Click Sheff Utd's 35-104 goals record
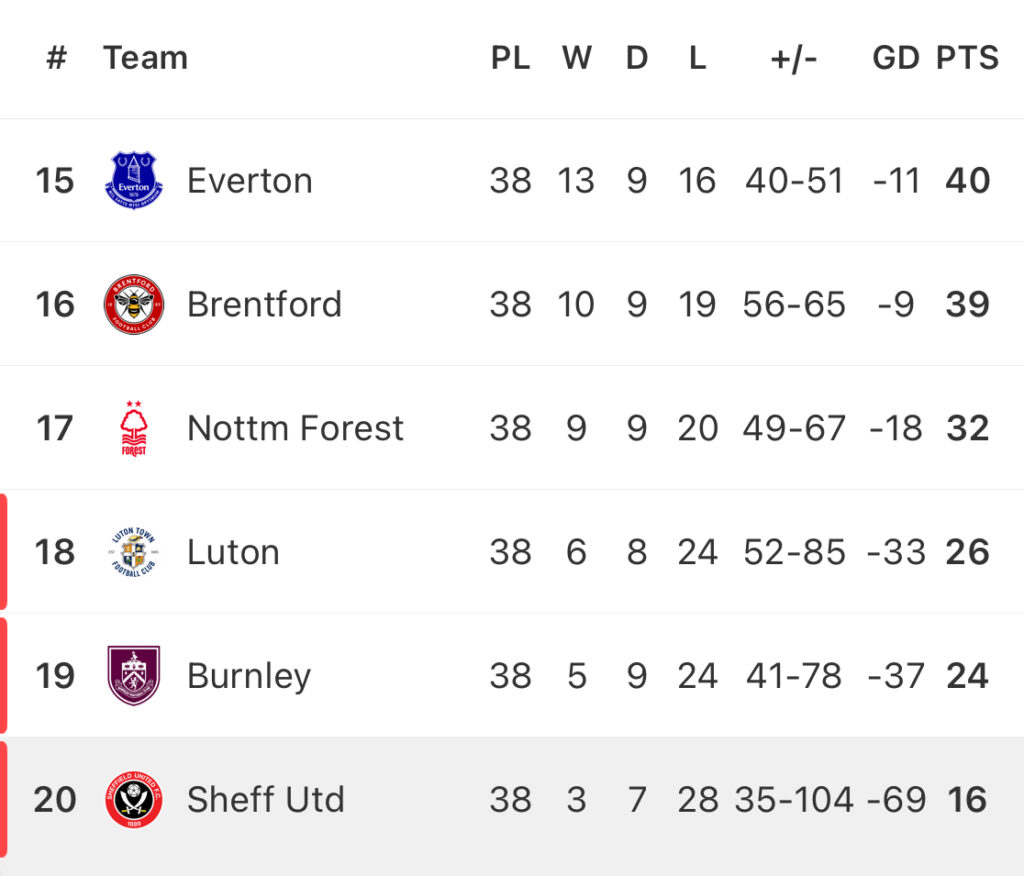1024x876 pixels. click(x=793, y=800)
